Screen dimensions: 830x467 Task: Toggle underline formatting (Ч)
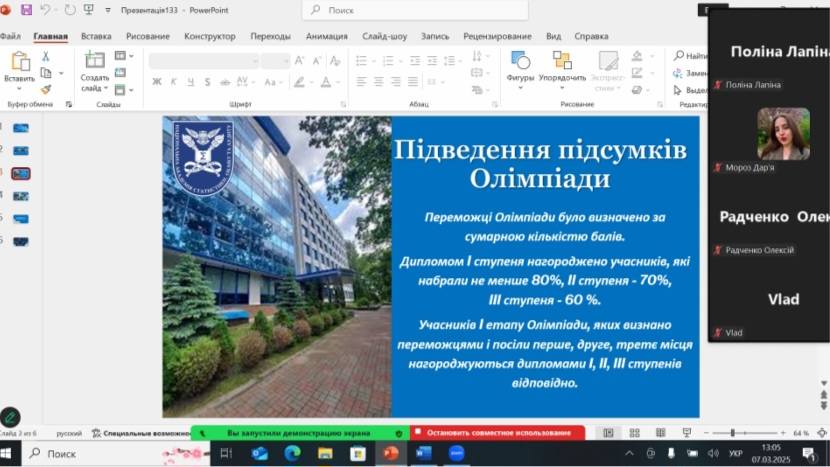click(x=190, y=82)
